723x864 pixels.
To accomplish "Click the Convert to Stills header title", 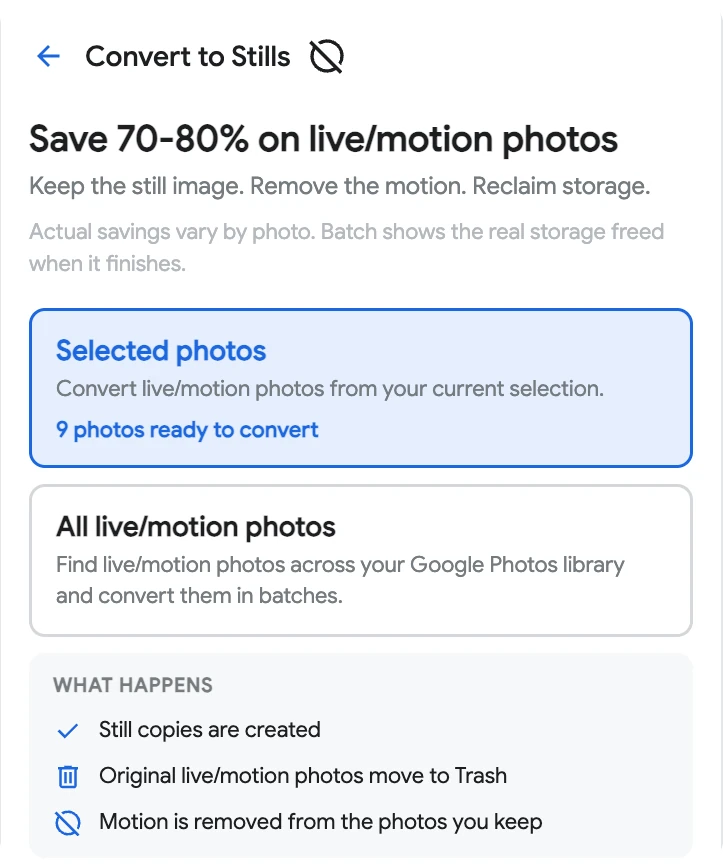I will point(187,56).
